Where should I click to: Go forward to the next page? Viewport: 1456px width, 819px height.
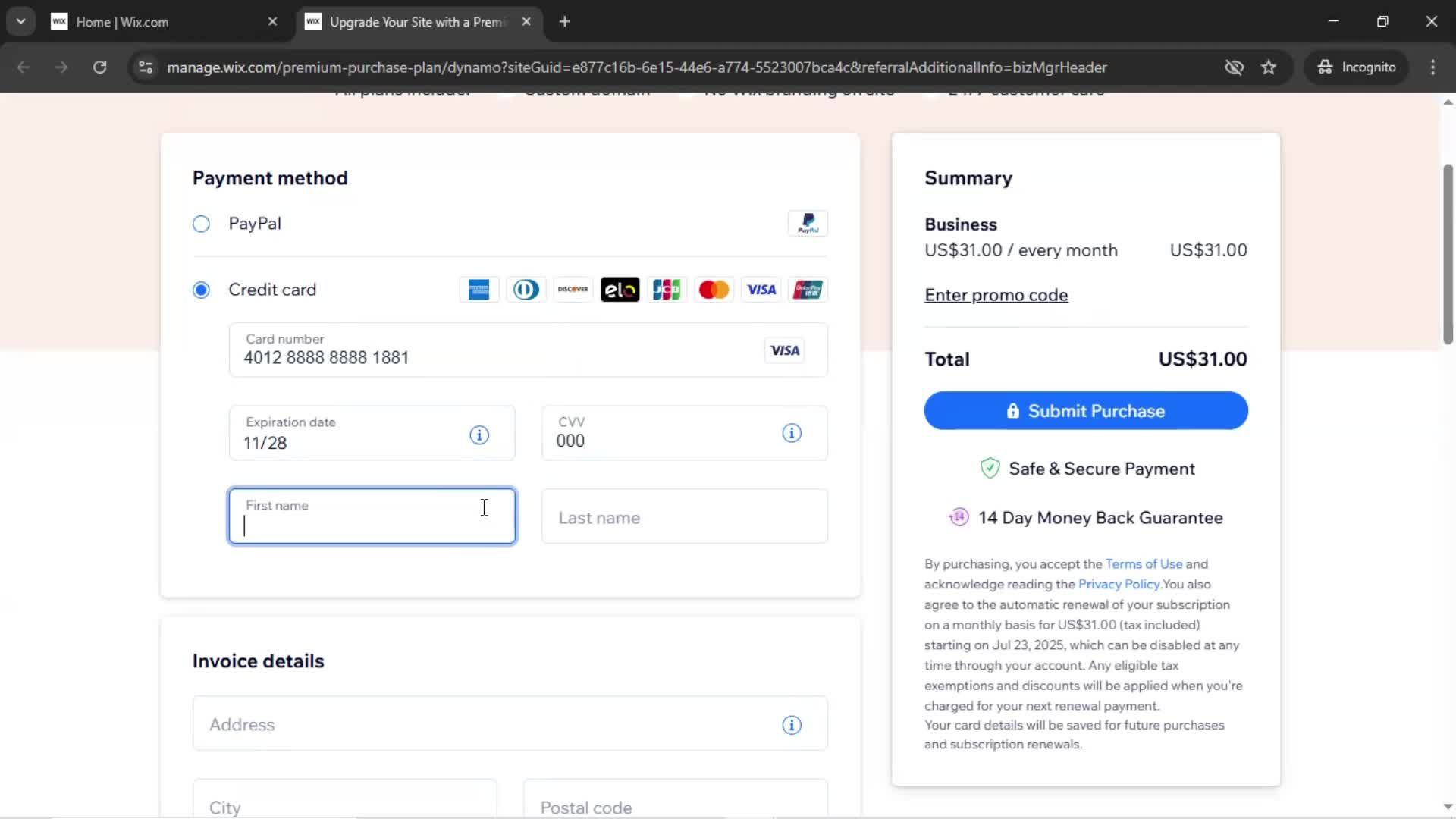point(61,67)
